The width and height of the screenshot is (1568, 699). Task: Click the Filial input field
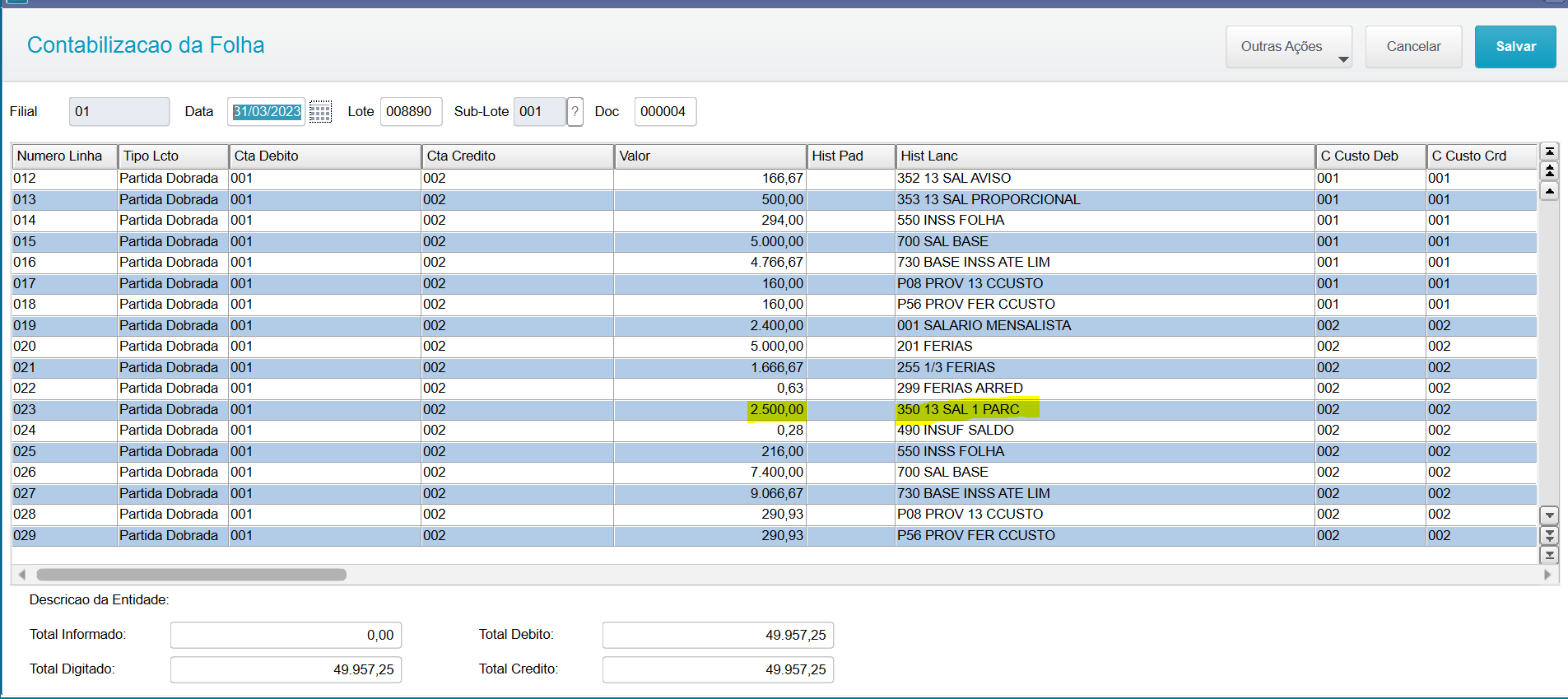(x=119, y=112)
